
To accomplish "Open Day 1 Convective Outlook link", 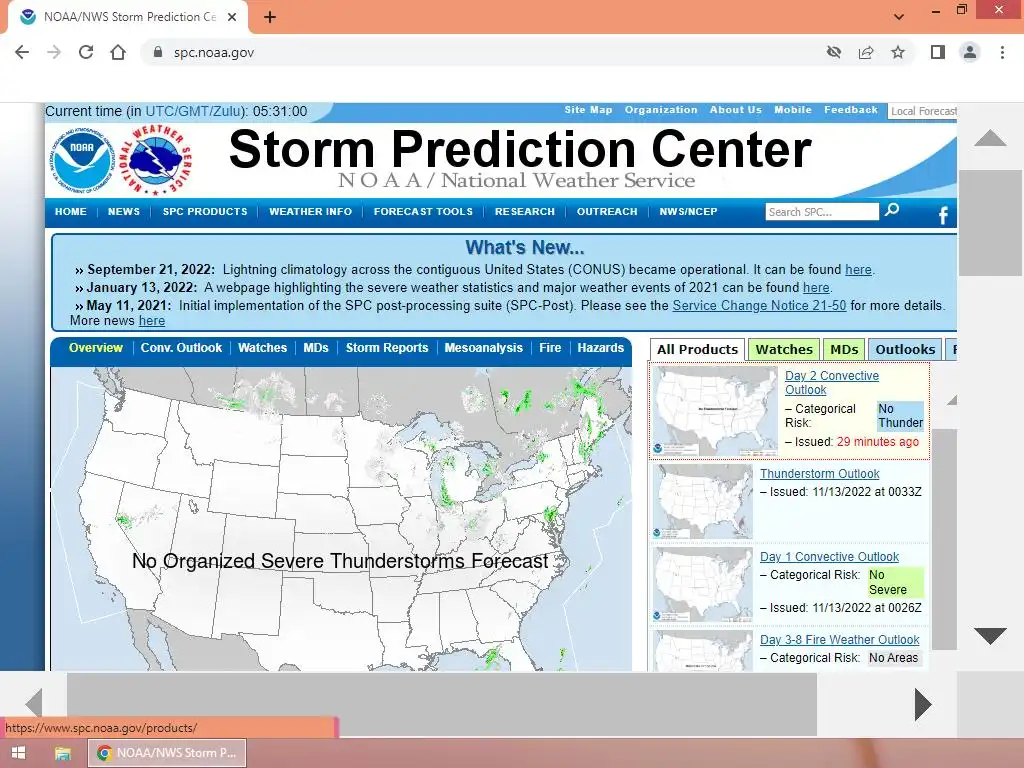I will pyautogui.click(x=829, y=556).
